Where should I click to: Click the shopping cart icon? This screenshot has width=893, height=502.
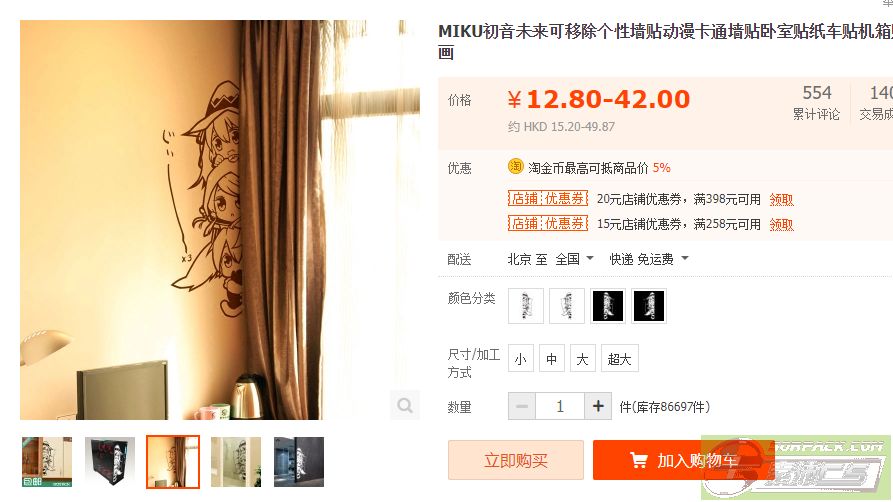(638, 460)
